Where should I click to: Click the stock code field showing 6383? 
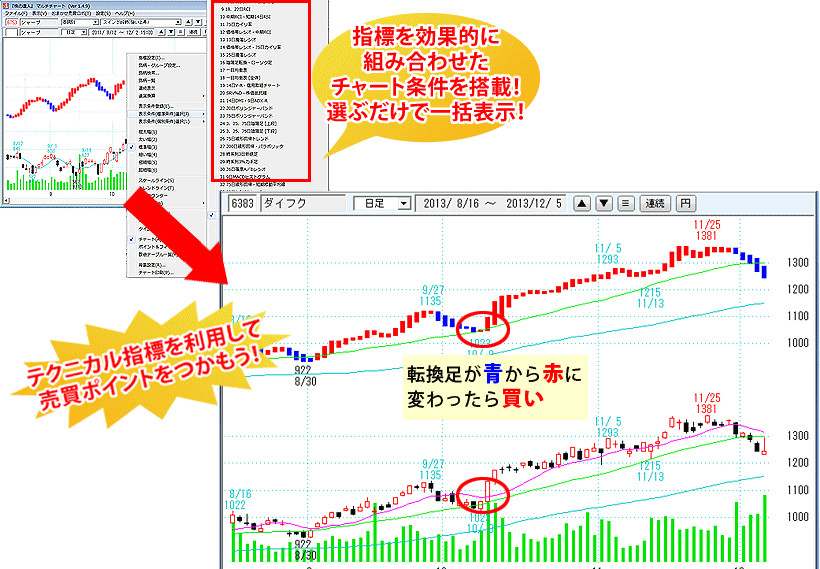coord(242,203)
